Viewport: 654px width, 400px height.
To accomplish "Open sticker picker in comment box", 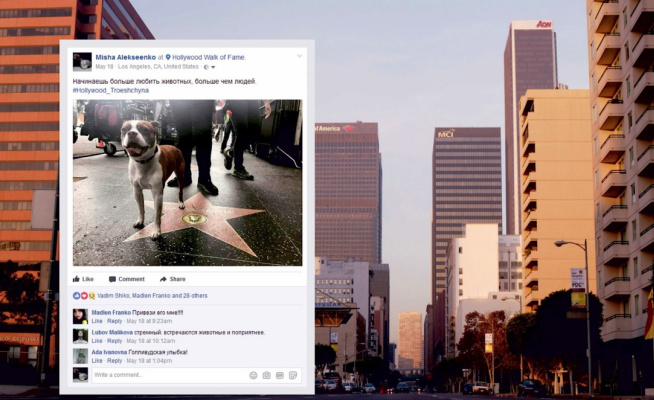I will [293, 375].
